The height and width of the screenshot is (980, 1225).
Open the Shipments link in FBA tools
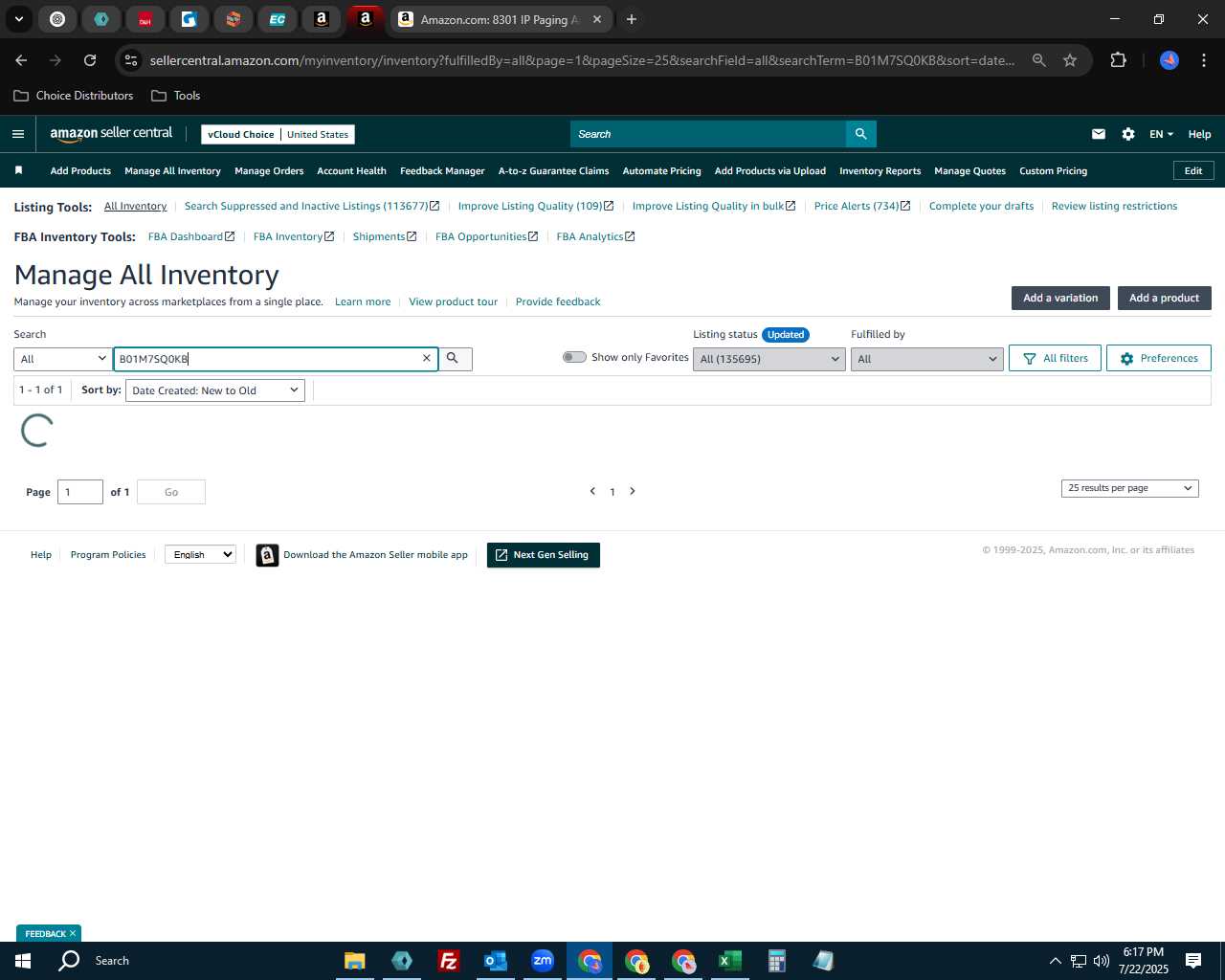point(384,236)
